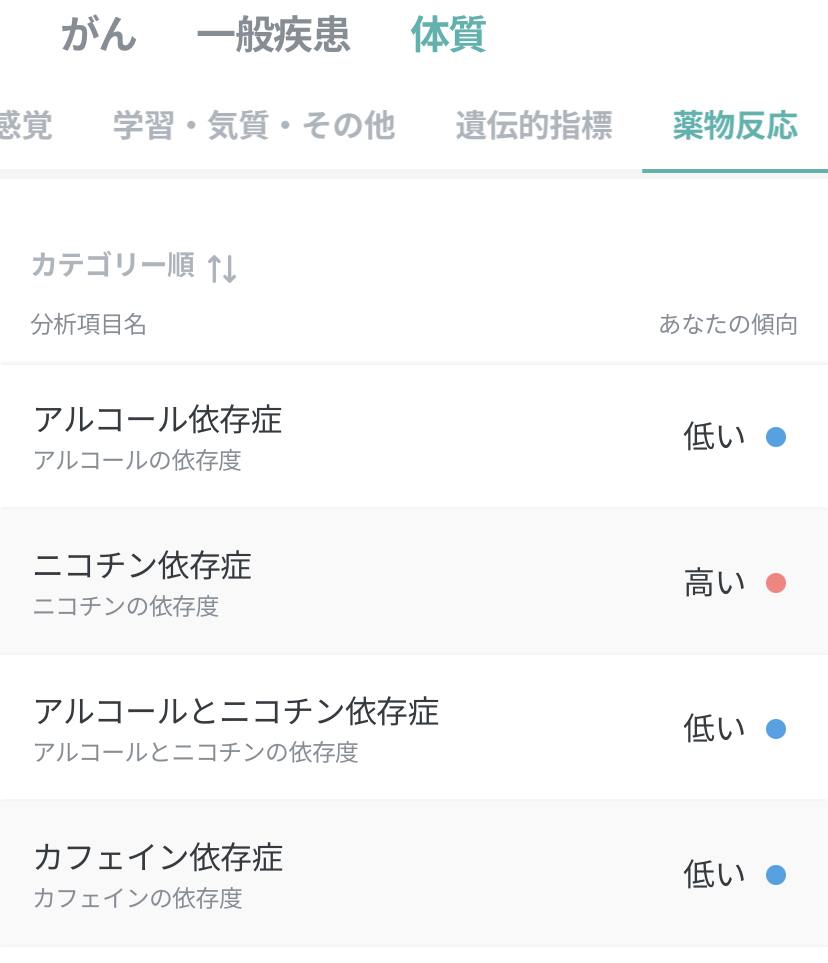
Task: Open the 学習・気質・その他 subtab
Action: [x=254, y=125]
